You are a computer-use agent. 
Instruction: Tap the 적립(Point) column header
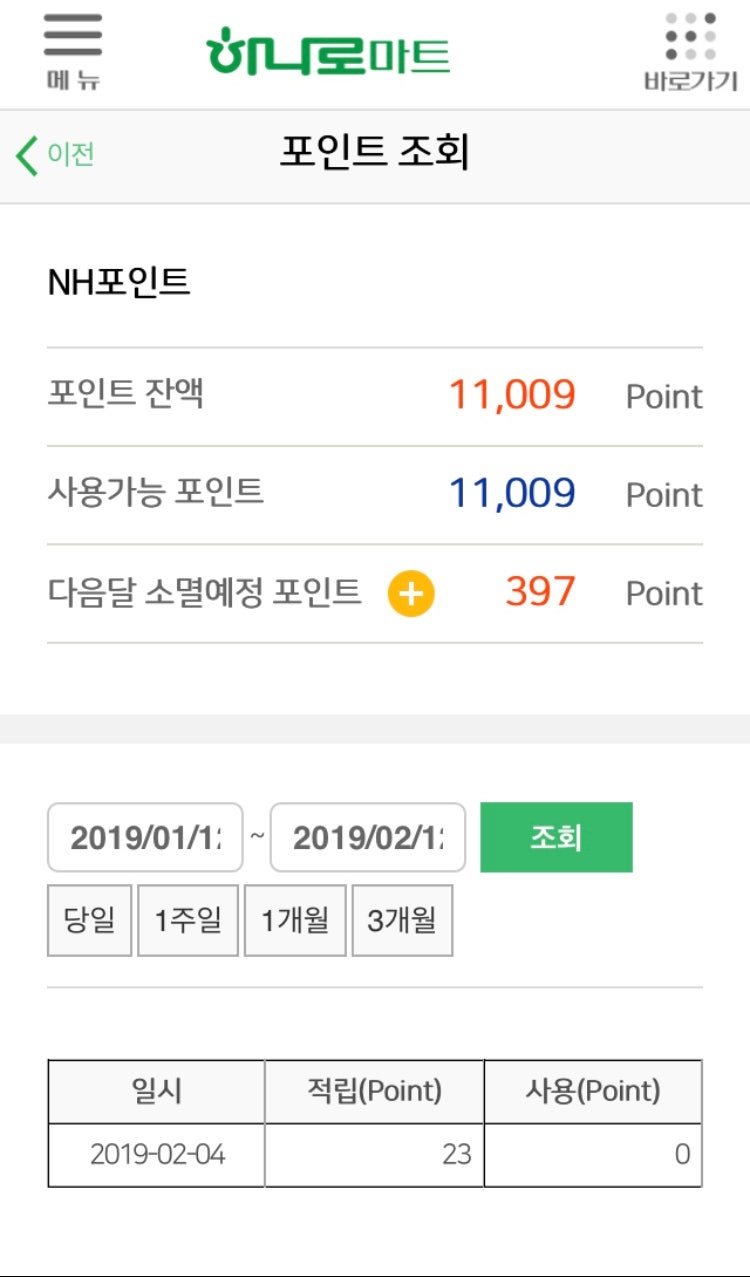pos(374,1091)
